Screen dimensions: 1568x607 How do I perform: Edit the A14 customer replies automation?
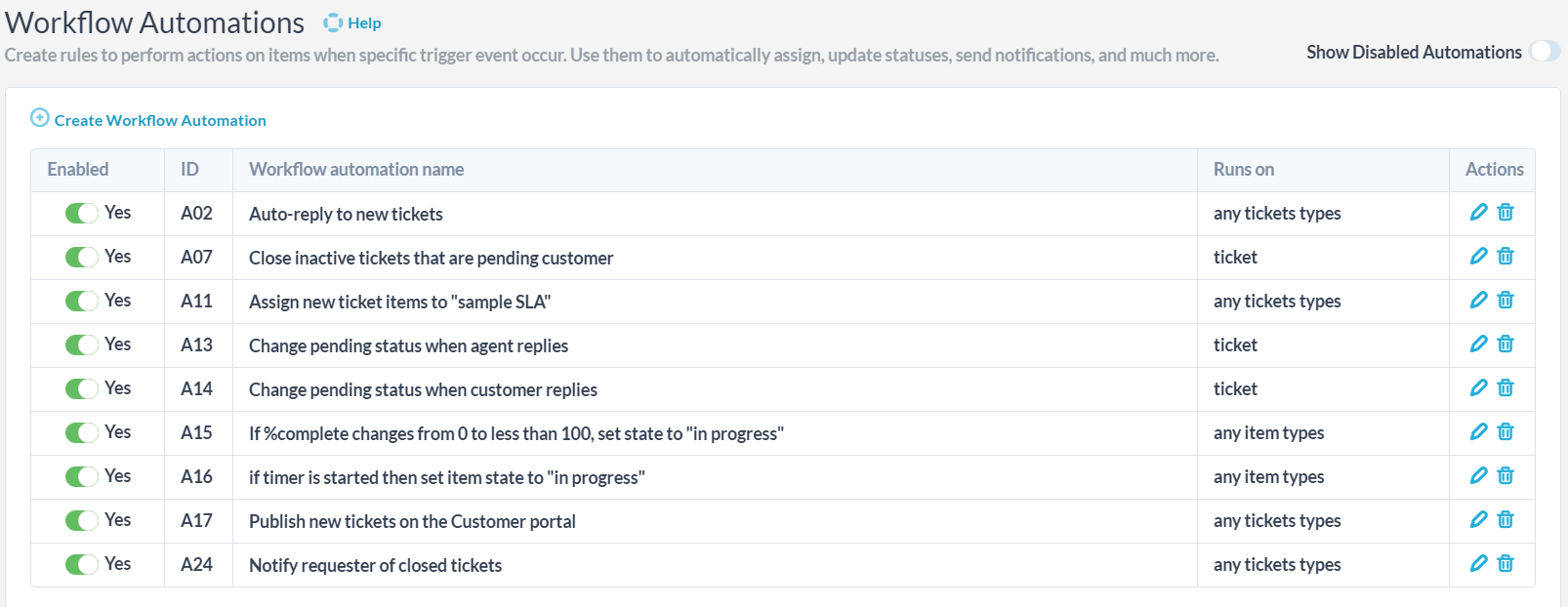(x=1479, y=387)
